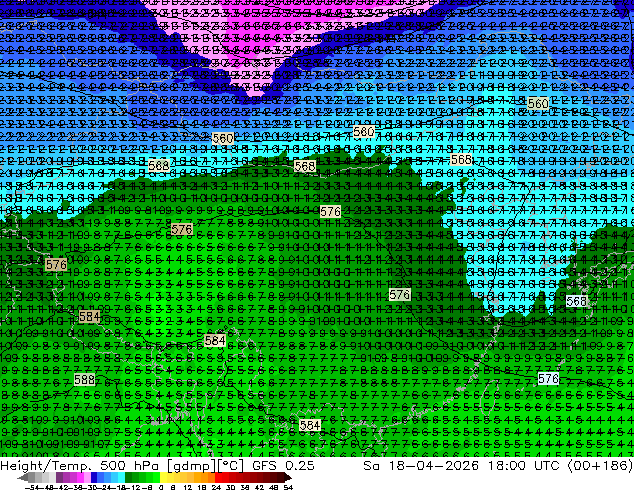Select the 568 label at the far right
The height and width of the screenshot is (490, 634).
[x=577, y=301]
